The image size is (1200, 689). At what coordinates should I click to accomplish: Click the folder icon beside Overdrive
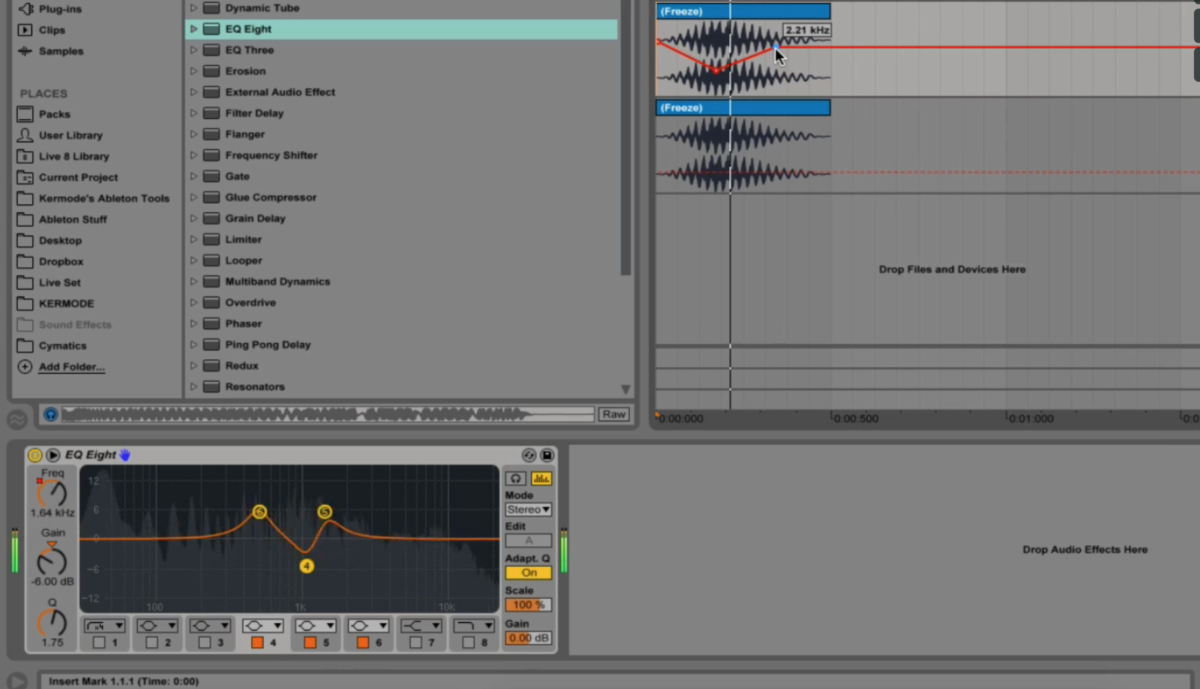(211, 302)
